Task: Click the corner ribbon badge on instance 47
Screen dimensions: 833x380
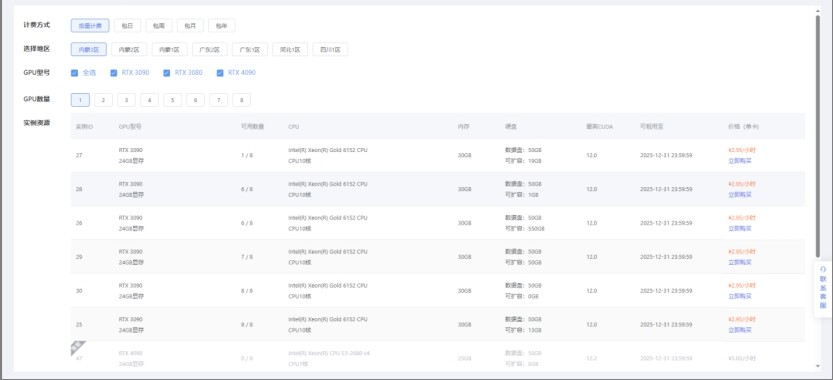Action: pos(77,348)
